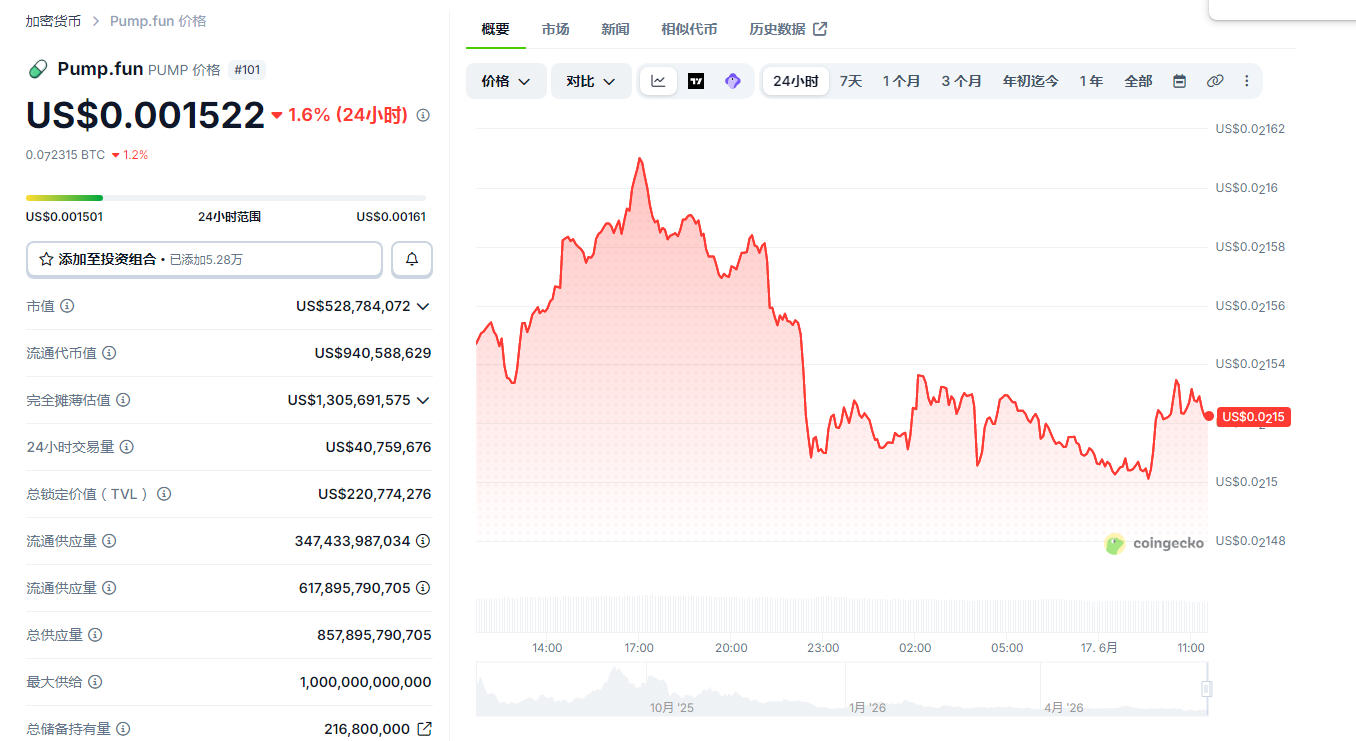Image resolution: width=1356 pixels, height=741 pixels.
Task: Go to 加密货币 breadcrumb link
Action: point(53,20)
